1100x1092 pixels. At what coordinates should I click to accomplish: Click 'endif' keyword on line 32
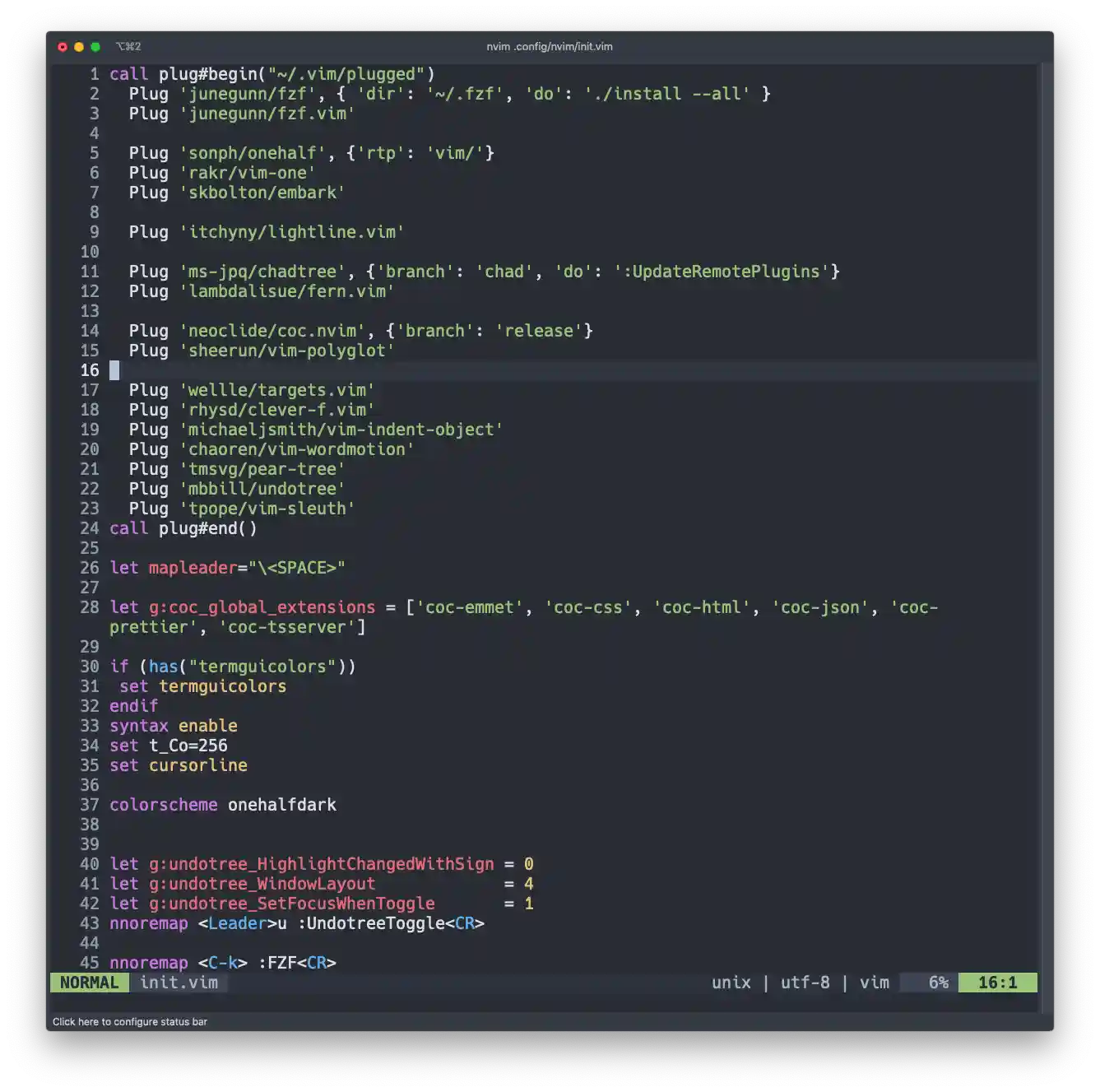[134, 706]
